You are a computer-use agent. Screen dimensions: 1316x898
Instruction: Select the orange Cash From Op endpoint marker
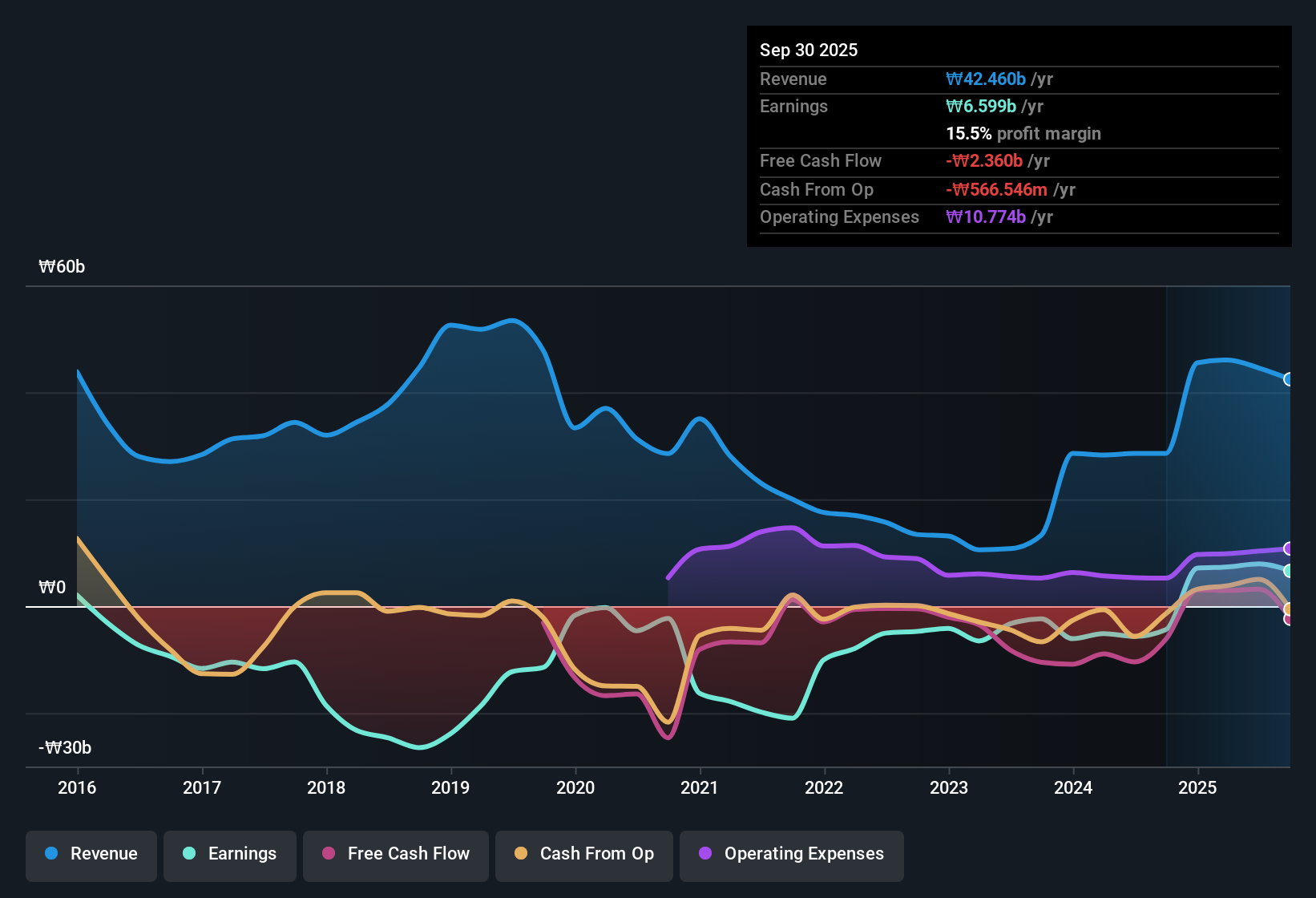[1288, 608]
